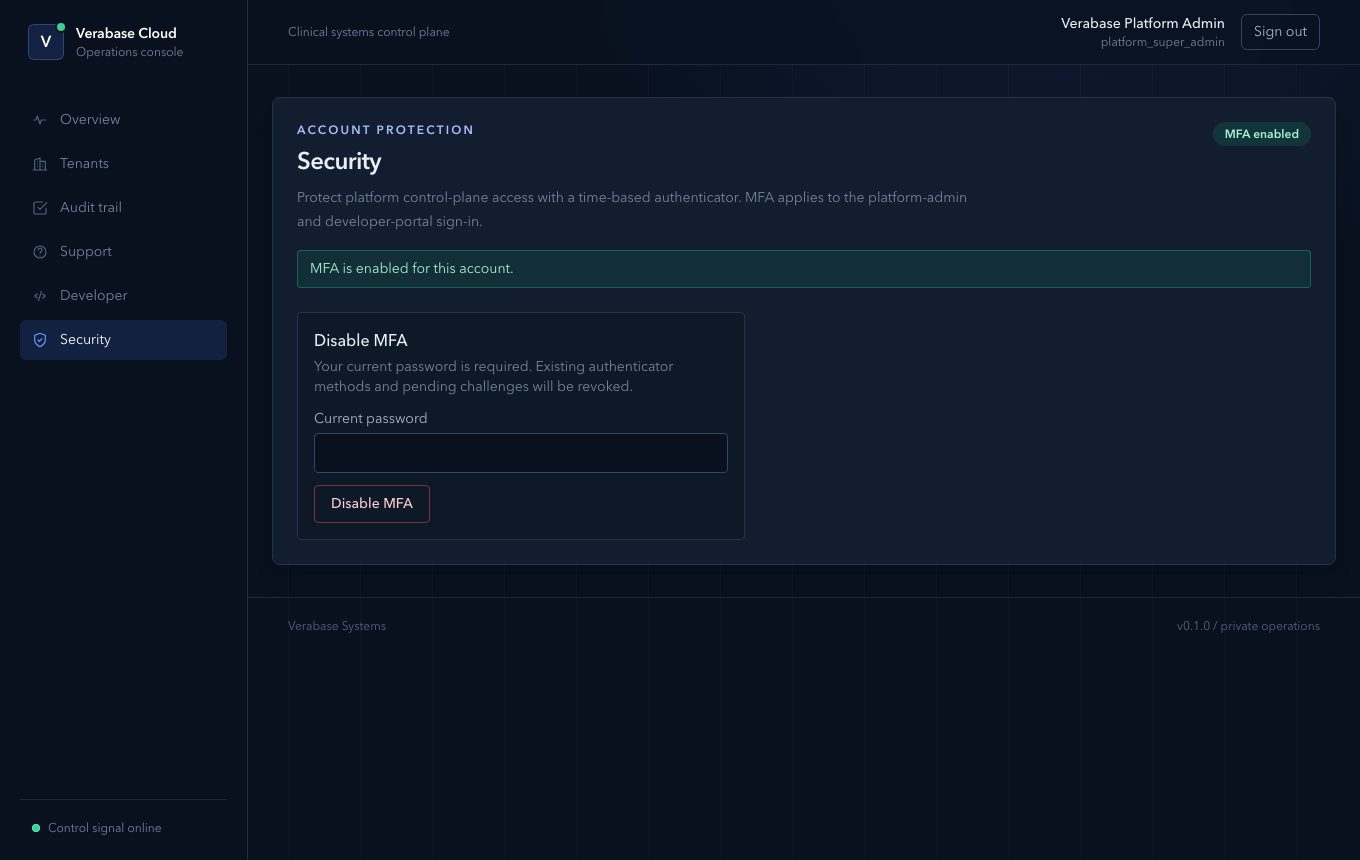
Task: Open the Overview page
Action: tap(123, 120)
